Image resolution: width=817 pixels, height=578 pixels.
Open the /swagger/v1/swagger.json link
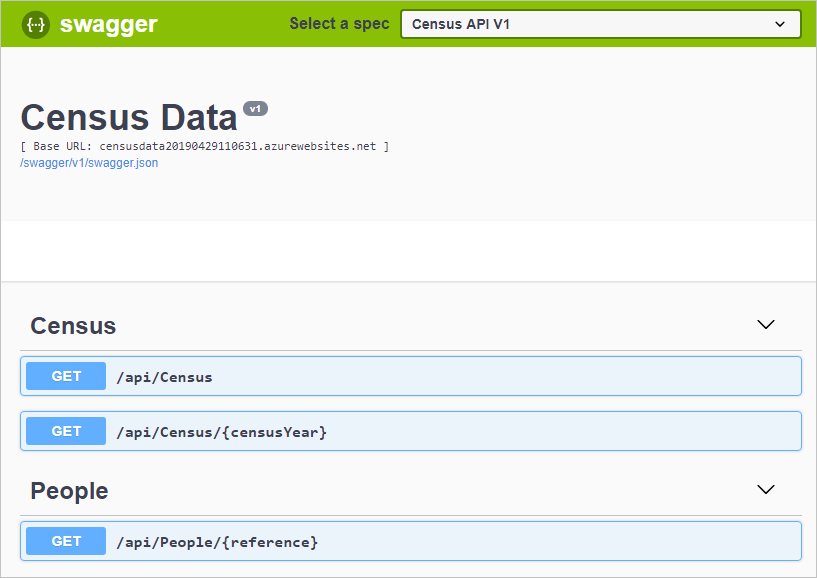89,163
